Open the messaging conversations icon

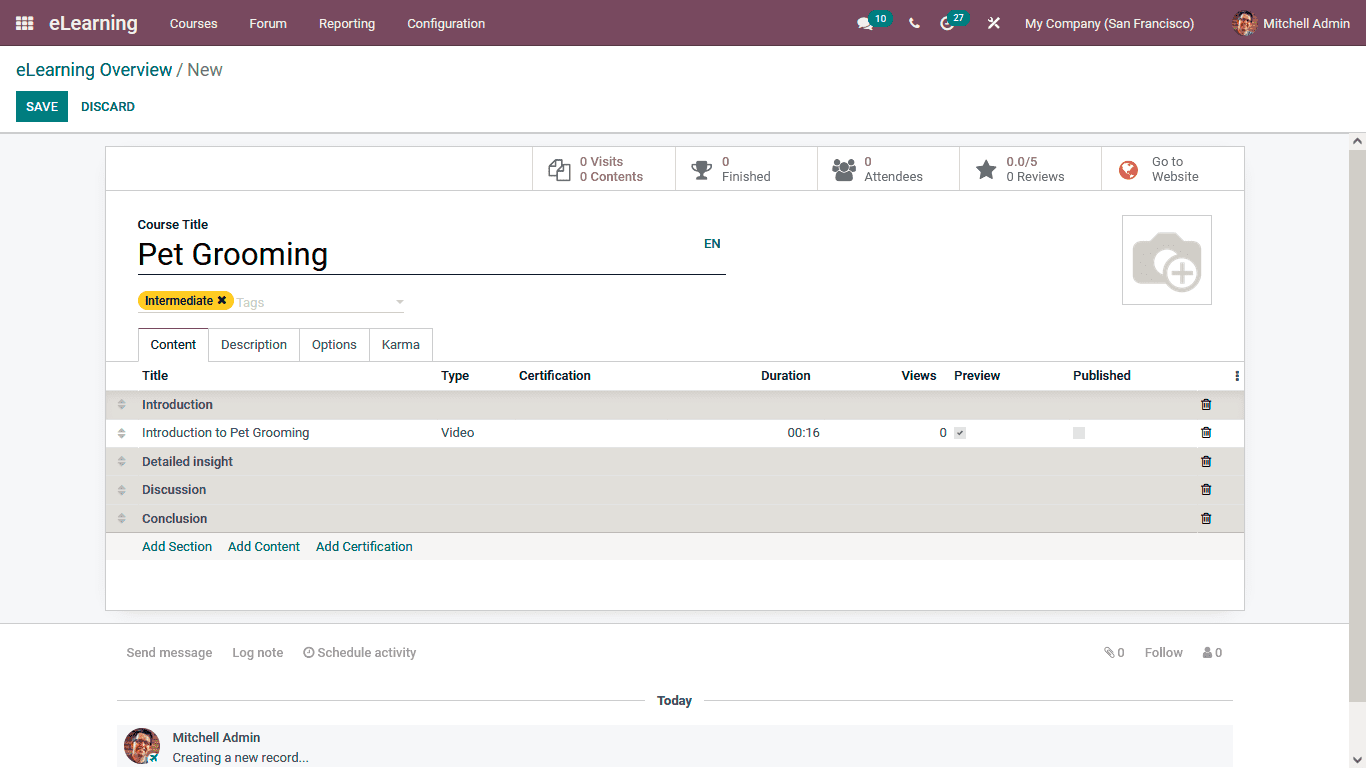[866, 23]
